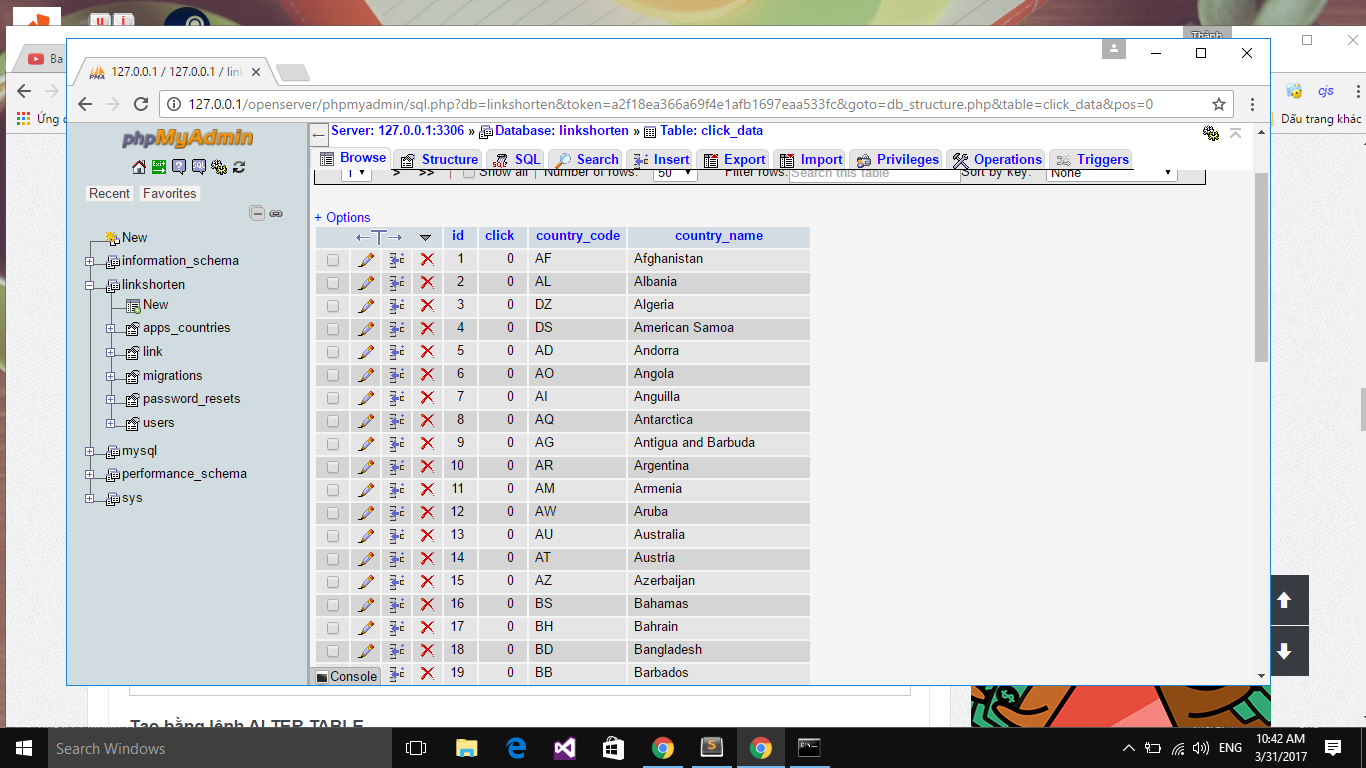This screenshot has height=768, width=1366.
Task: Click the green exit/logout icon in sidebar
Action: [159, 167]
